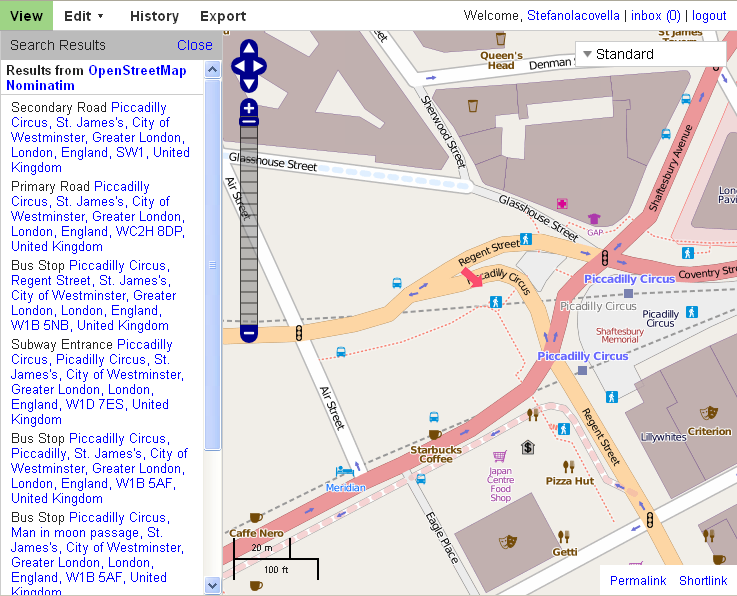The image size is (737, 596).
Task: Click the subway entrance icon near Regent Street label
Action: coord(526,239)
